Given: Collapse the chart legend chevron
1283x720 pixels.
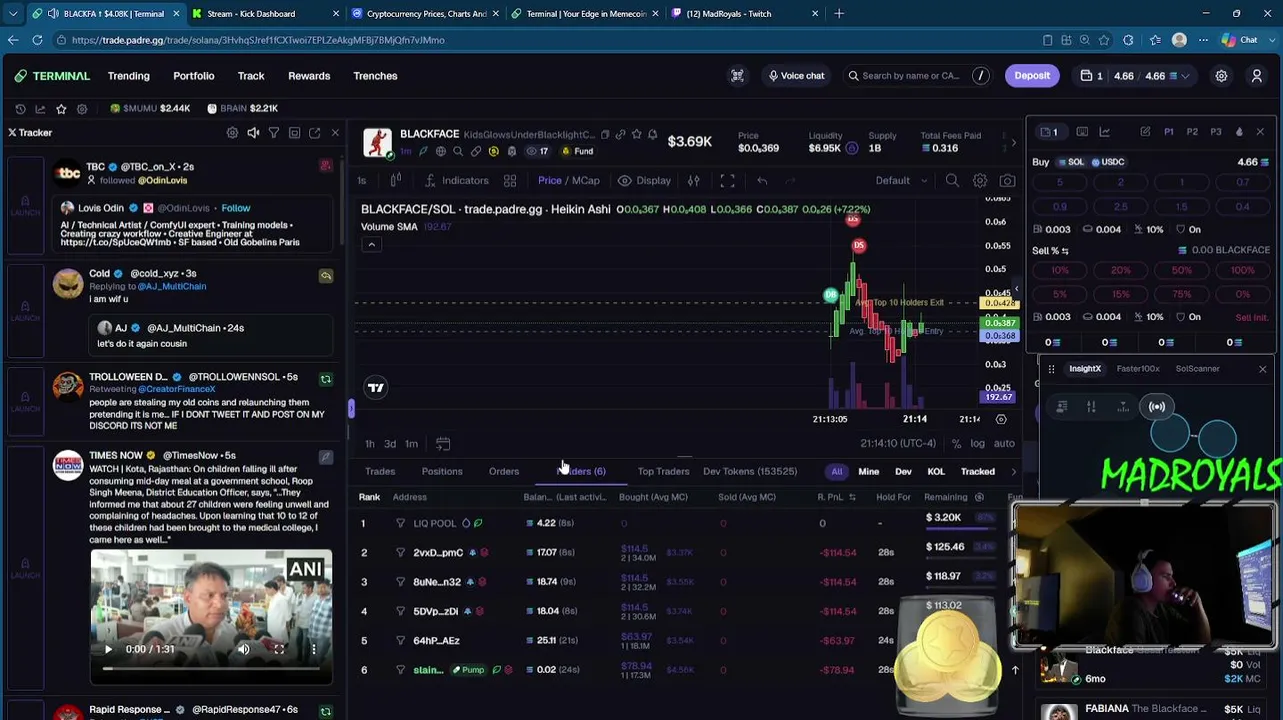Looking at the screenshot, I should pyautogui.click(x=371, y=245).
